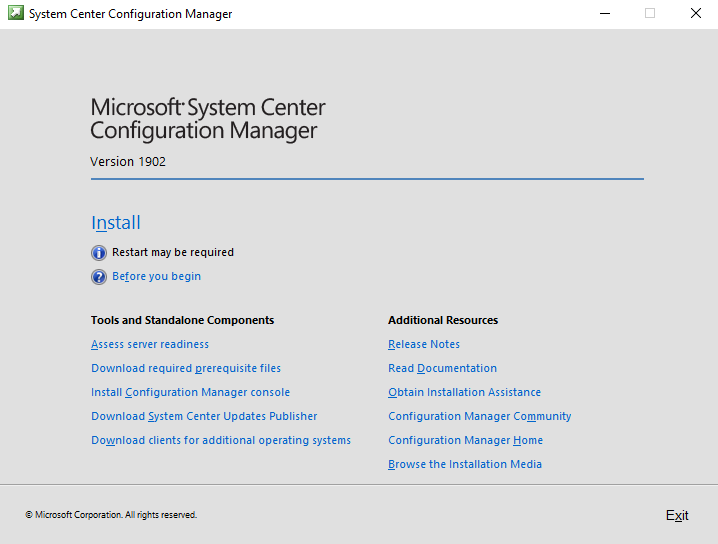Minimize the setup window

click(x=605, y=13)
